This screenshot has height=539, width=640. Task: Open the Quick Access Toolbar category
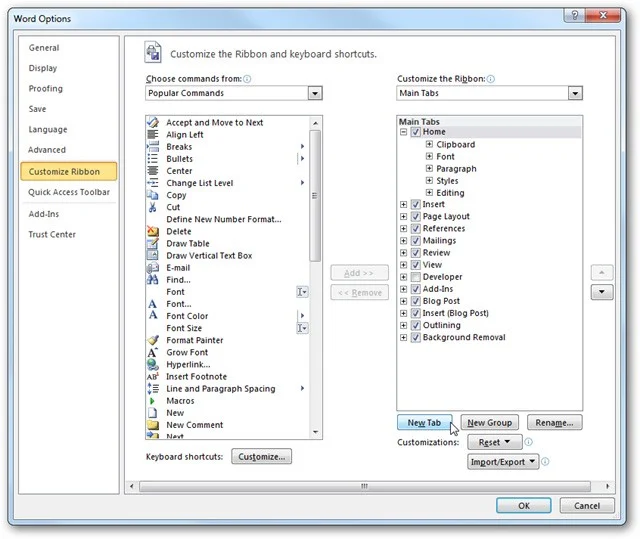pos(69,192)
